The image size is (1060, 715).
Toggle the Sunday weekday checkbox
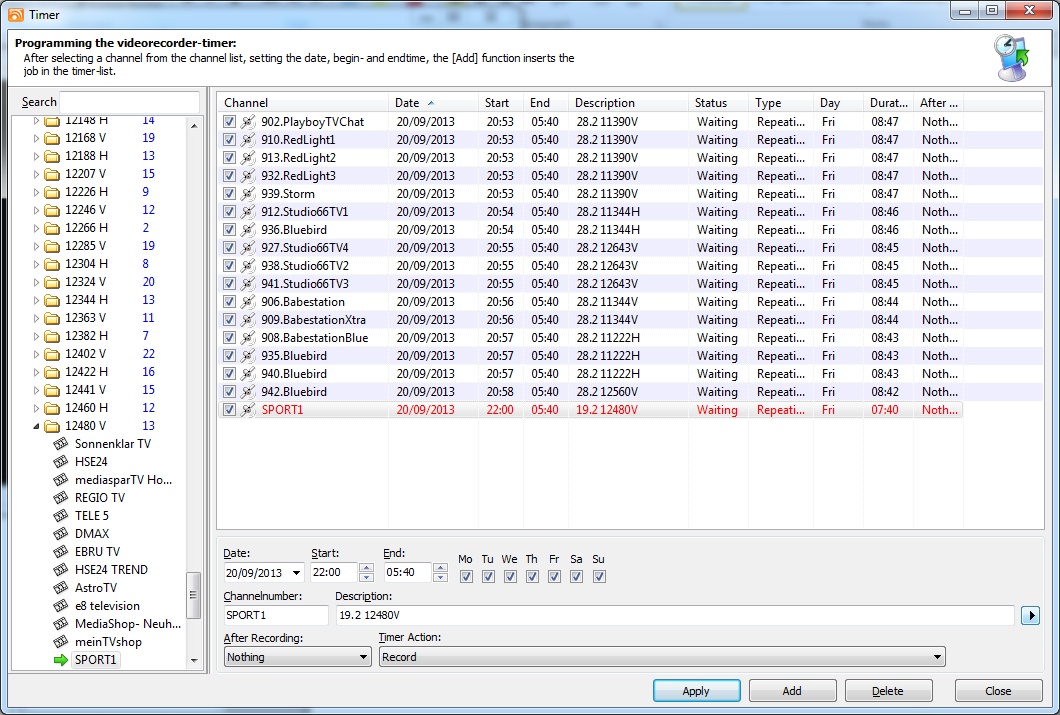coord(599,576)
